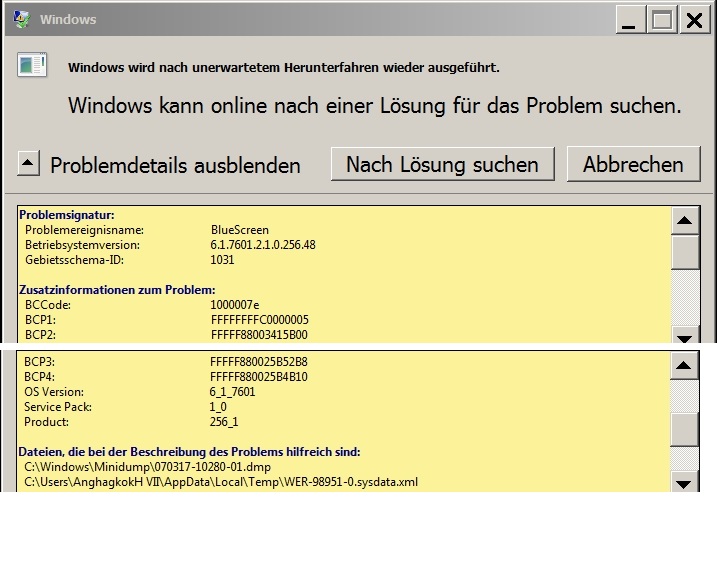Click the Windows flag icon in title bar
Viewport: 717px width, 571px height.
coord(21,19)
